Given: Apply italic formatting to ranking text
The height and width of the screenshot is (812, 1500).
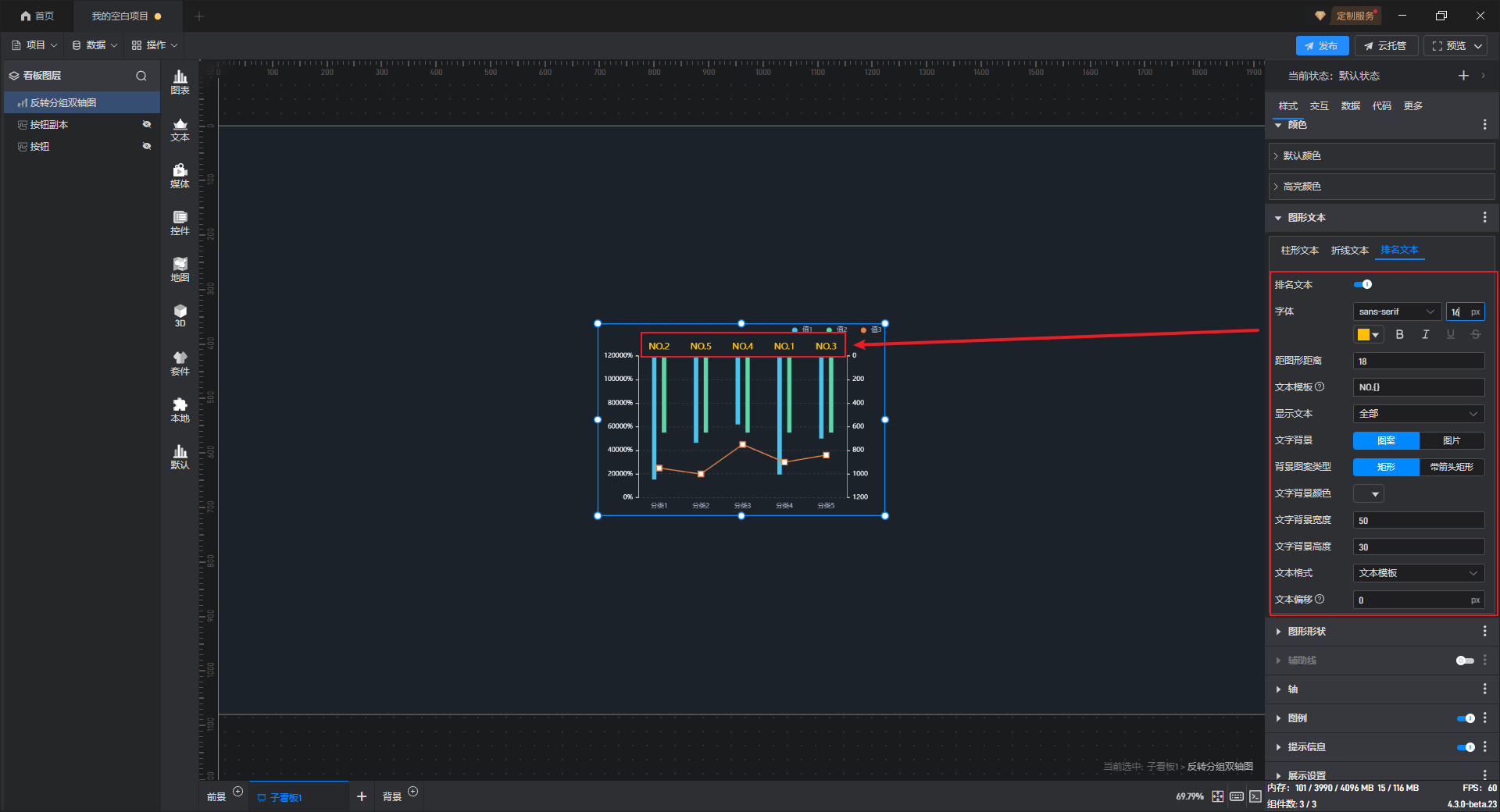Looking at the screenshot, I should [1425, 334].
